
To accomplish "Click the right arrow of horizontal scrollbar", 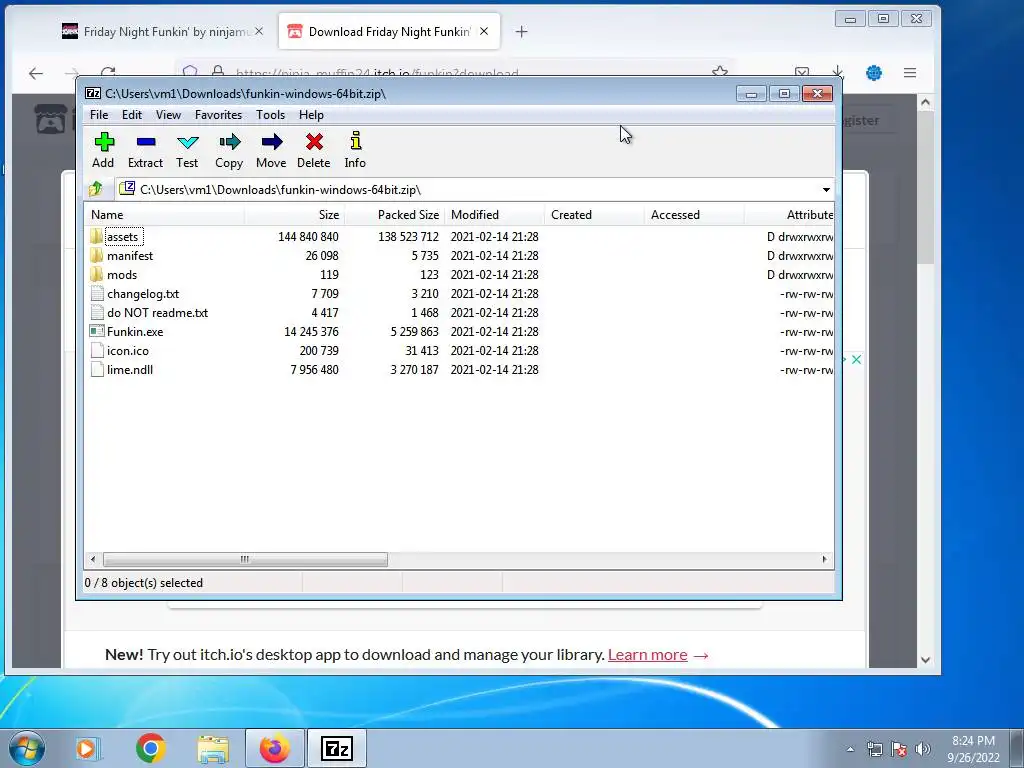I will pyautogui.click(x=824, y=559).
